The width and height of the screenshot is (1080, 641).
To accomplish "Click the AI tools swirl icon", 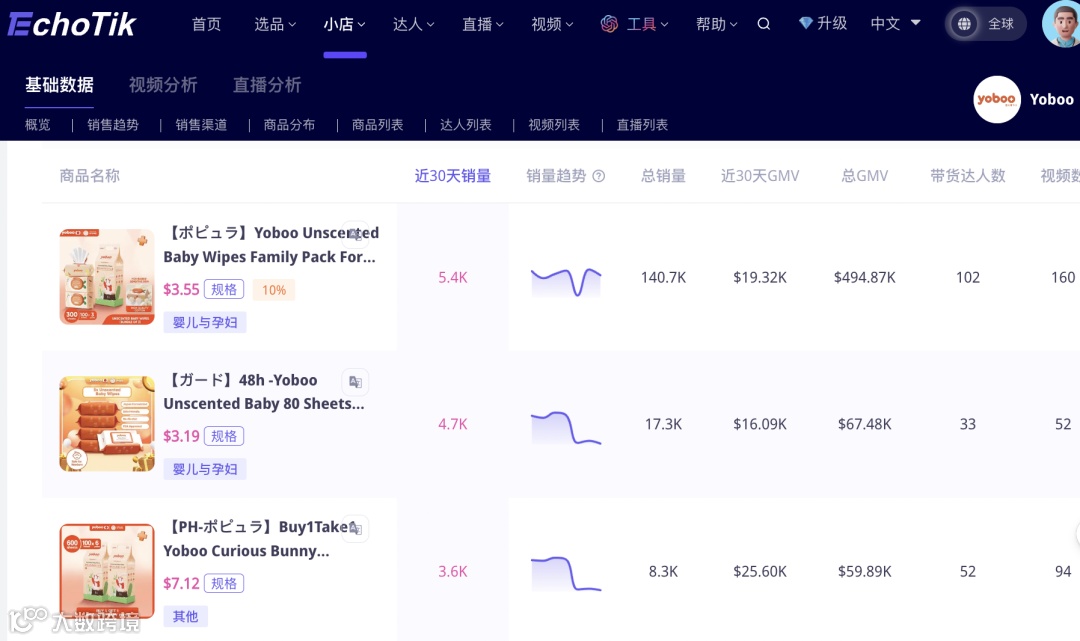I will (x=609, y=24).
